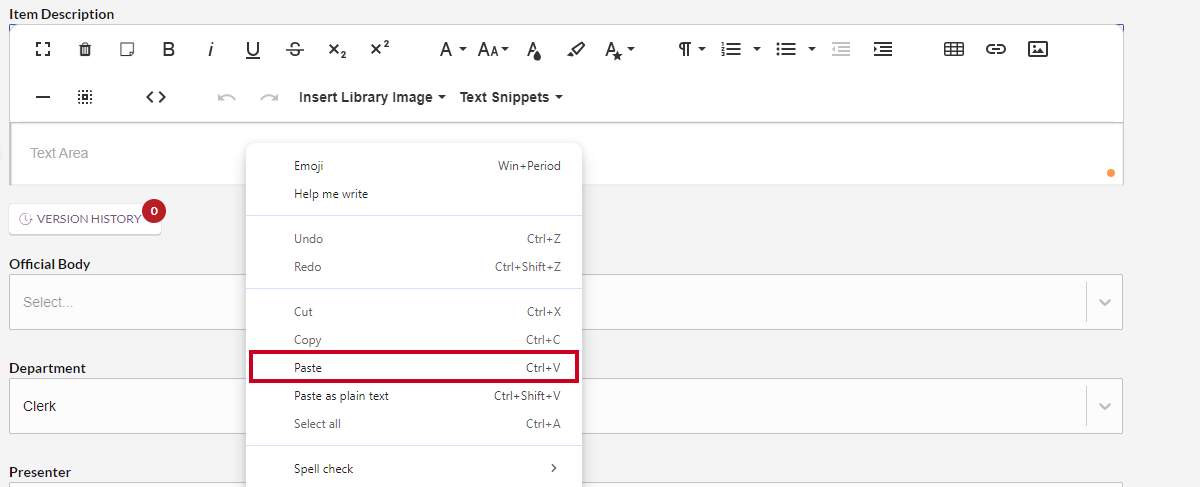Apply bold formatting
The image size is (1200, 487).
tap(169, 49)
